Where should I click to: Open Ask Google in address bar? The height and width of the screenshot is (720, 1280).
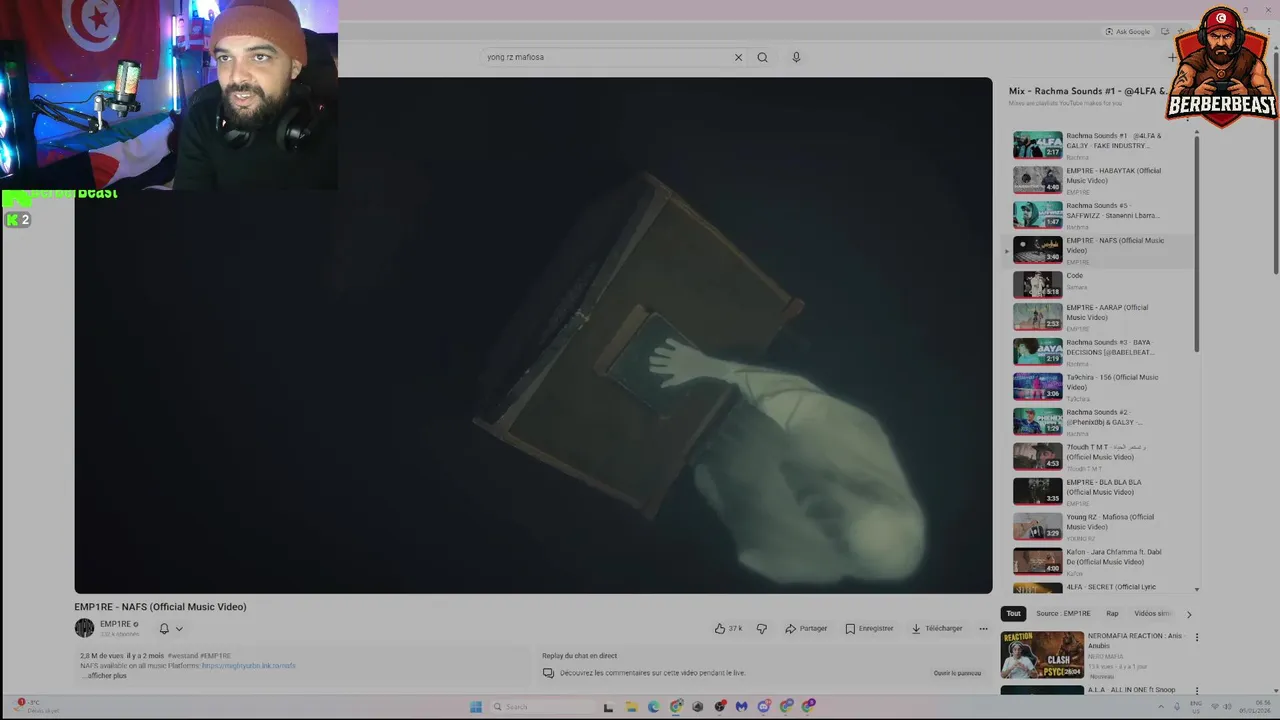(x=1127, y=32)
